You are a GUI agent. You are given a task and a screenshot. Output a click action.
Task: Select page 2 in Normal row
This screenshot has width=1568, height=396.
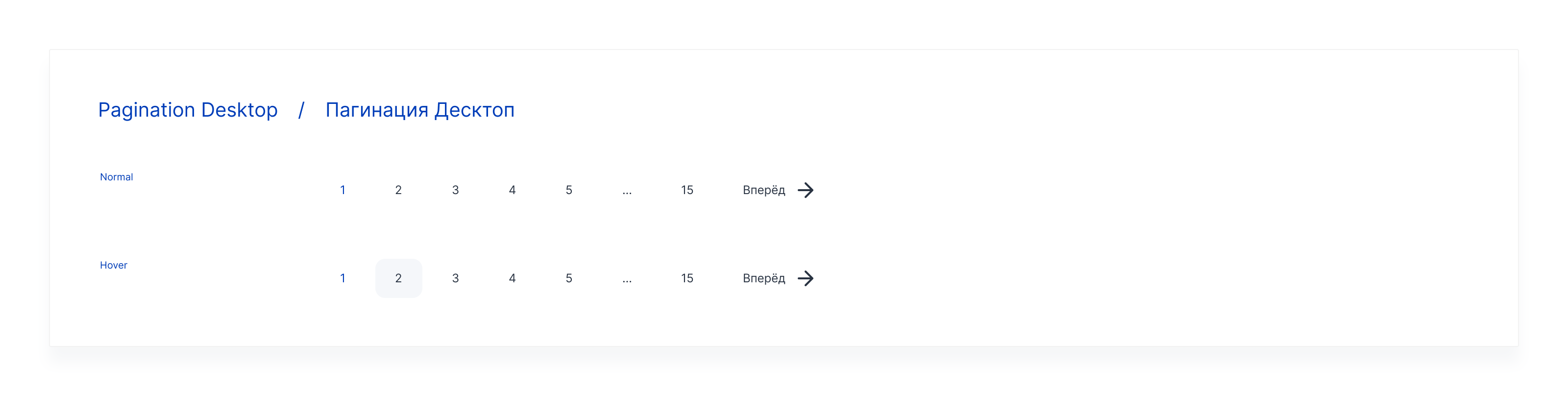coord(399,190)
